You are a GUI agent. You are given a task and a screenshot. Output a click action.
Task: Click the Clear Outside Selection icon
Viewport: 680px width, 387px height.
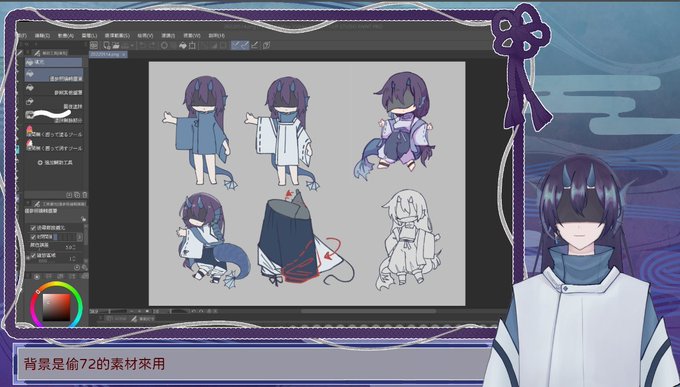[x=173, y=46]
